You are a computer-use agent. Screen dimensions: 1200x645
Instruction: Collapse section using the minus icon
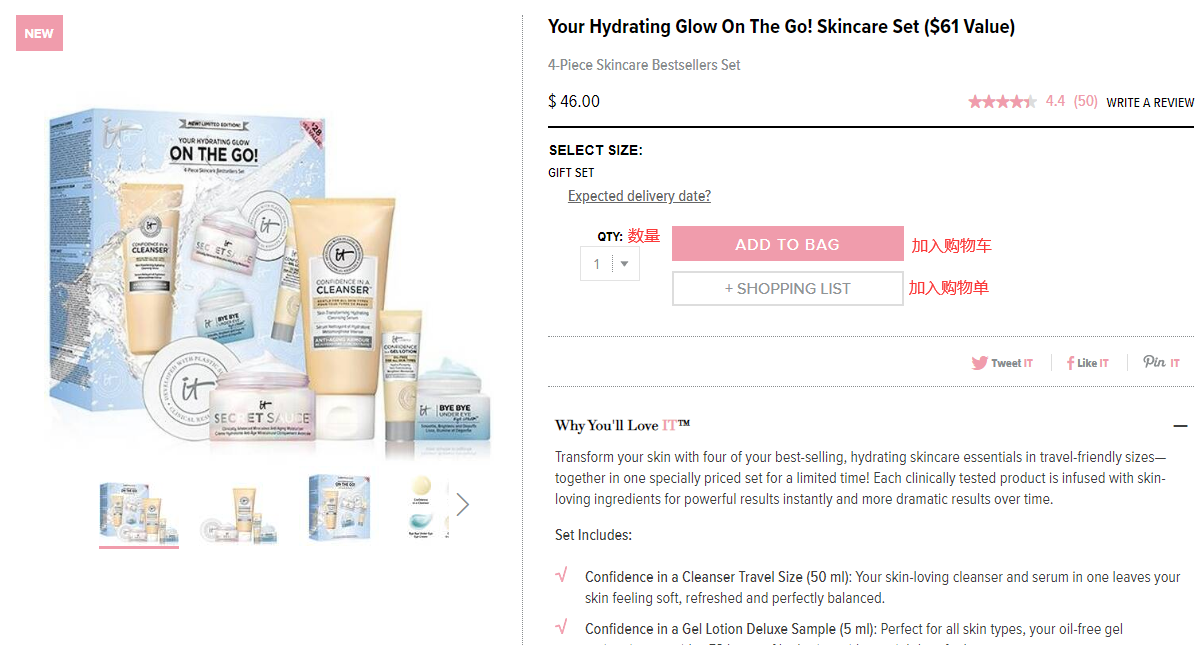pyautogui.click(x=1181, y=426)
